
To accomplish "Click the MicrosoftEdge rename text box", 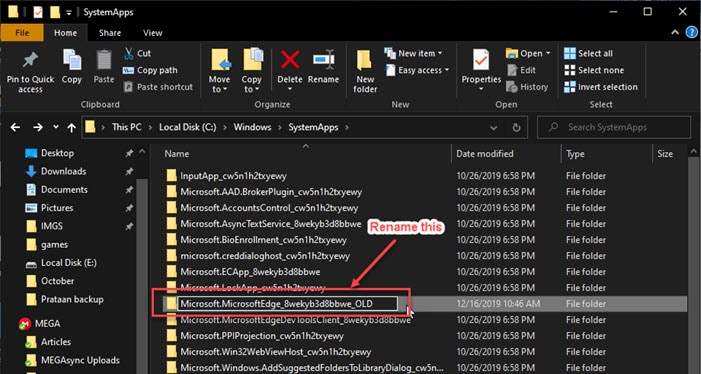I will click(x=287, y=304).
